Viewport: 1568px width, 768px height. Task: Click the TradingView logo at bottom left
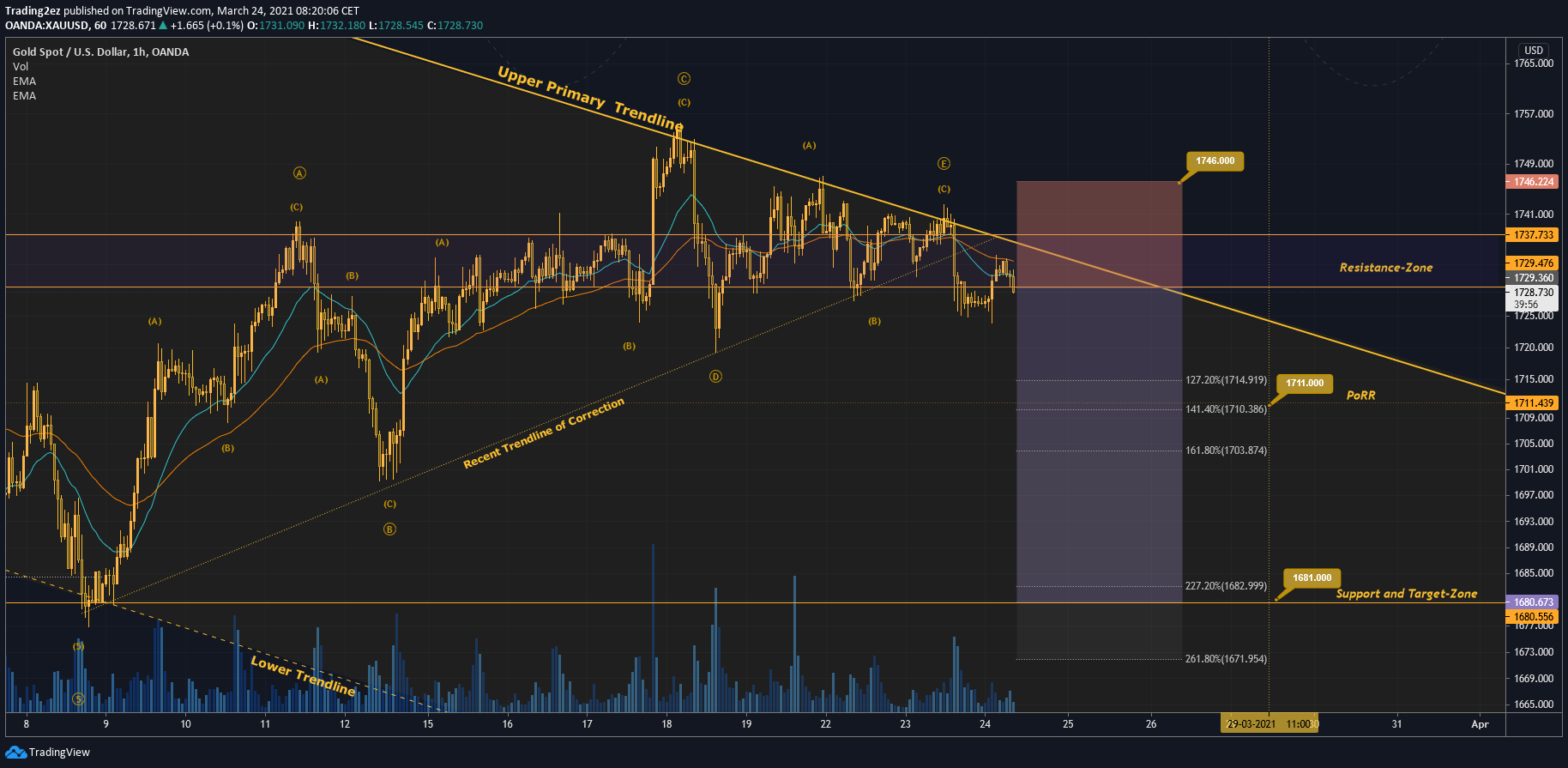47,753
